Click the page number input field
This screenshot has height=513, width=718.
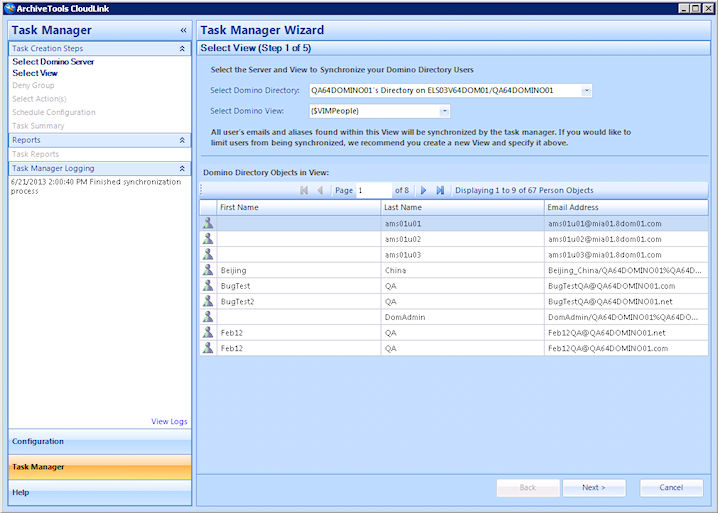pos(374,190)
